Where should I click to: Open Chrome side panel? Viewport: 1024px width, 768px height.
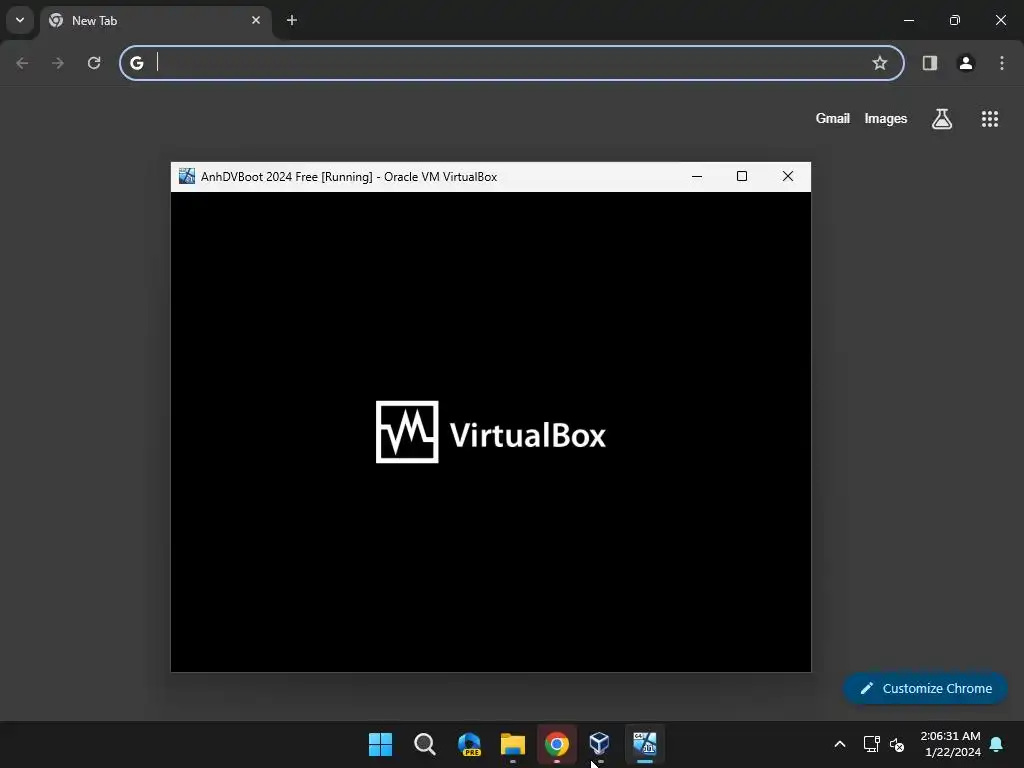[x=930, y=63]
